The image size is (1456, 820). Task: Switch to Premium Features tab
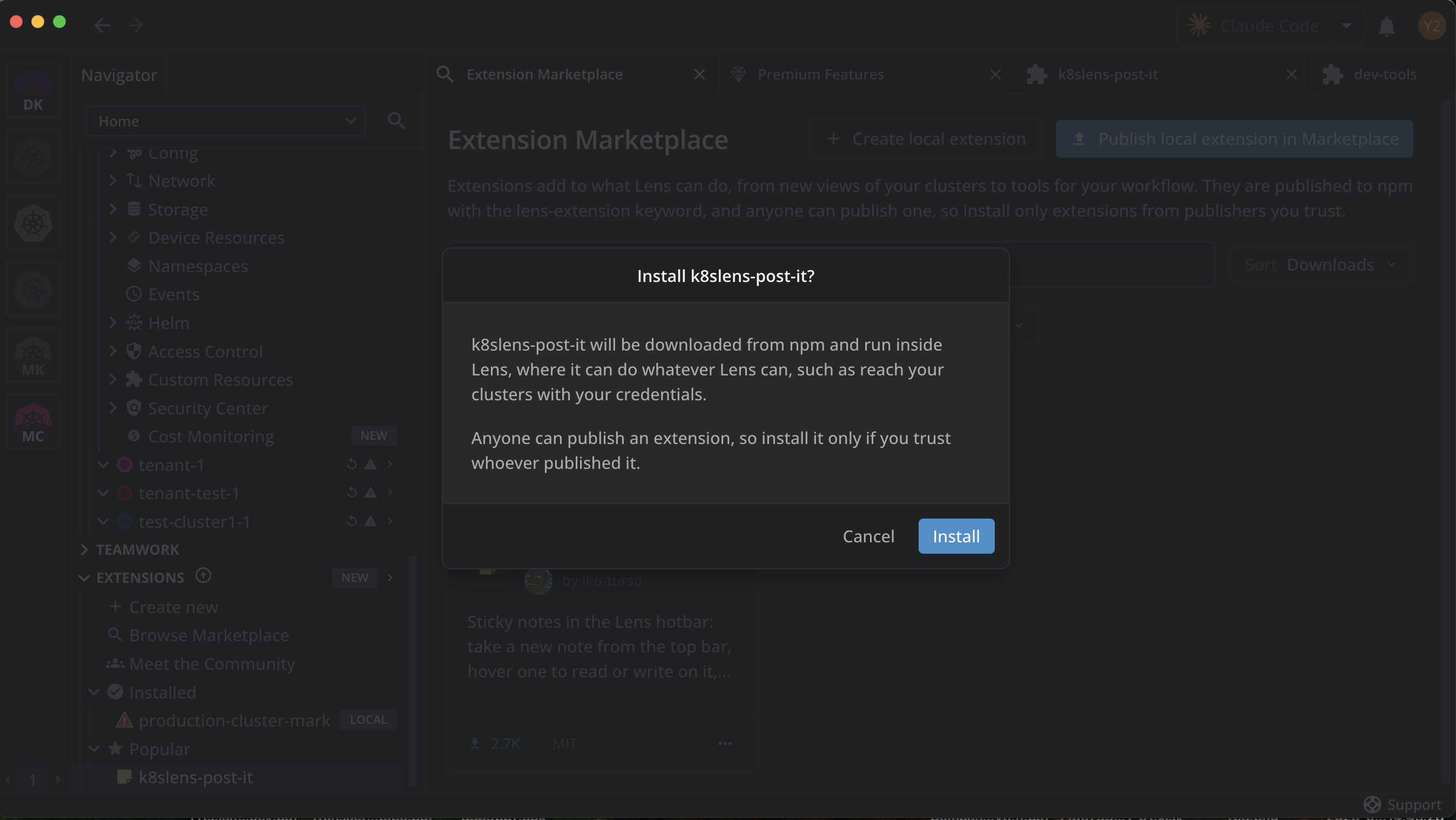[820, 74]
